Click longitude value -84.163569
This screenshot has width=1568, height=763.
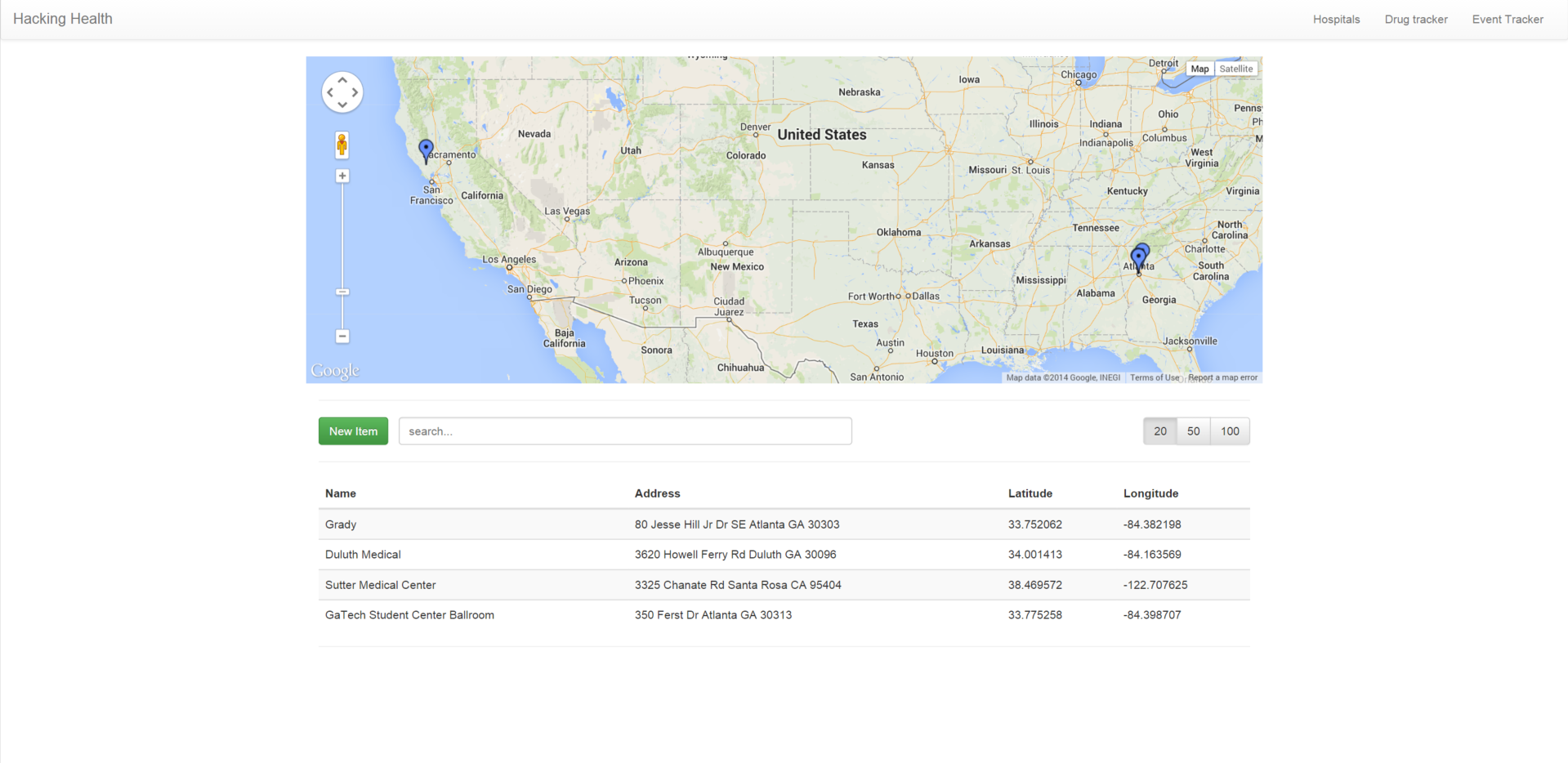click(x=1152, y=555)
